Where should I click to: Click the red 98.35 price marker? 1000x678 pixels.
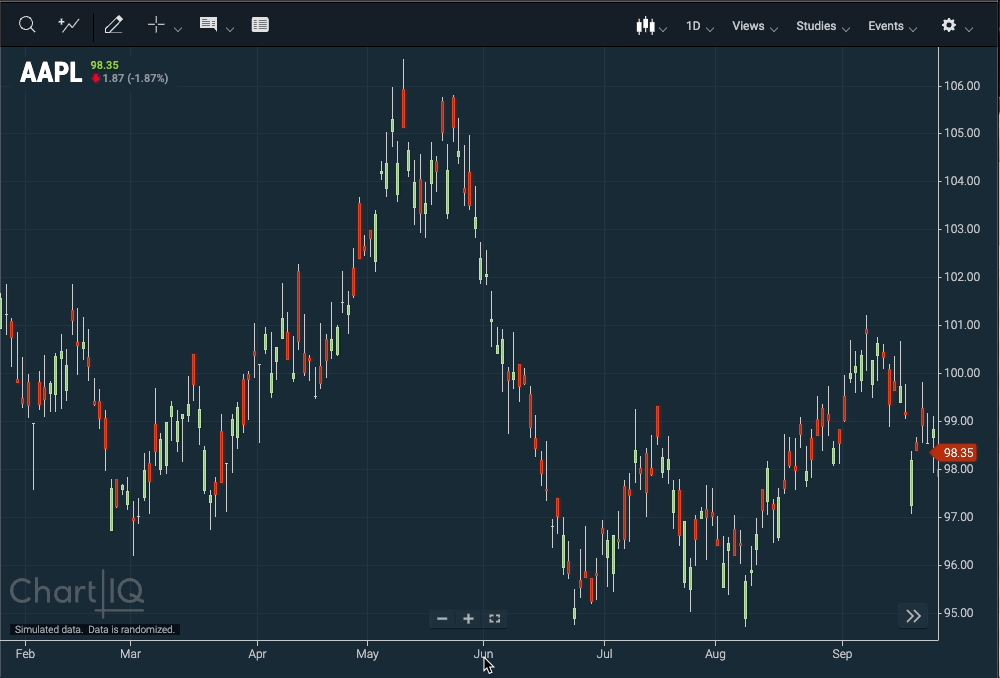click(954, 452)
